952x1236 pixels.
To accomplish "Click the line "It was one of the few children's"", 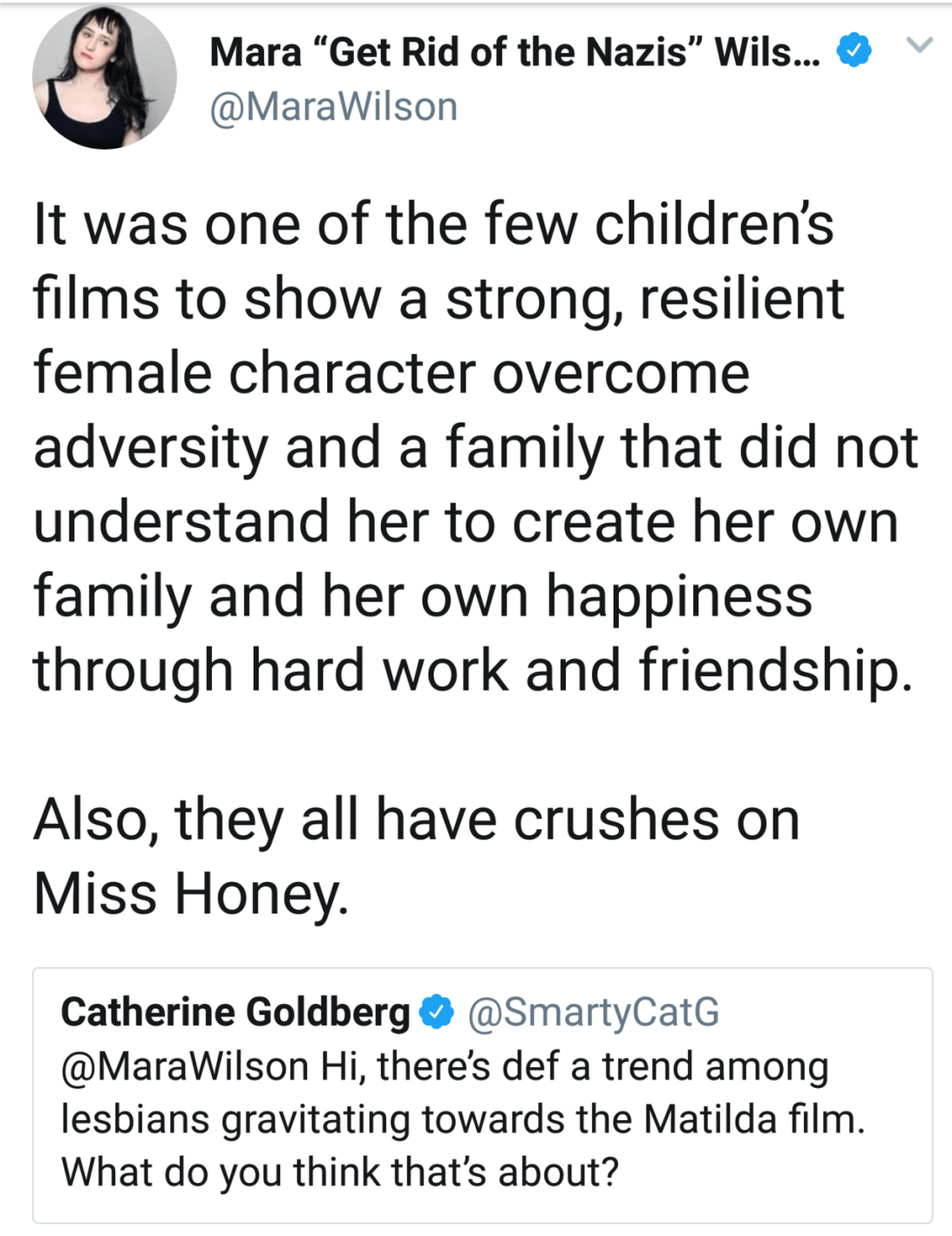I will [433, 224].
